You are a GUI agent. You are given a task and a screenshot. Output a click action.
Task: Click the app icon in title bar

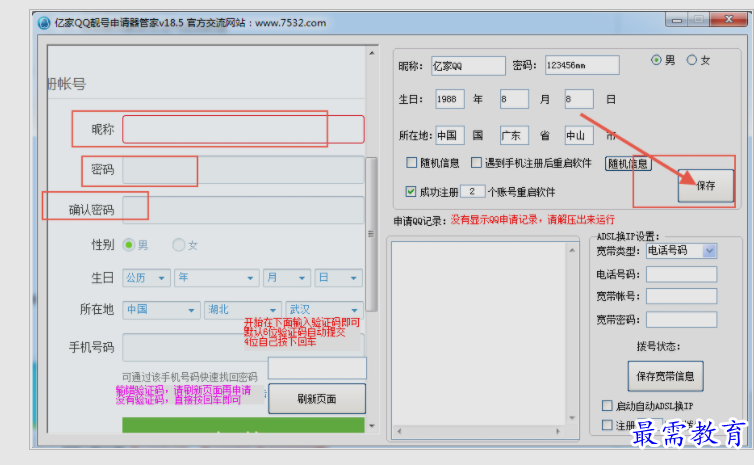click(x=44, y=23)
